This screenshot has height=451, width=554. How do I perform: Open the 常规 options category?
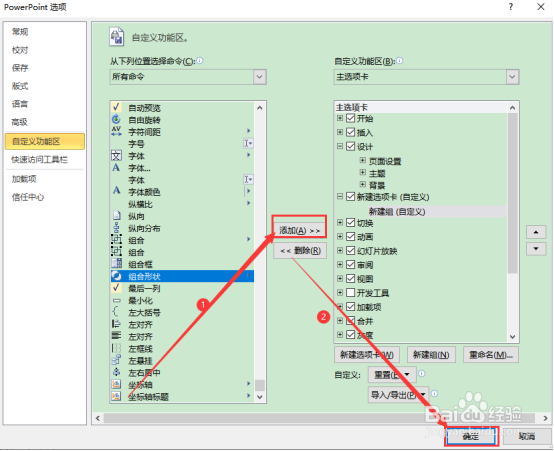(x=20, y=32)
